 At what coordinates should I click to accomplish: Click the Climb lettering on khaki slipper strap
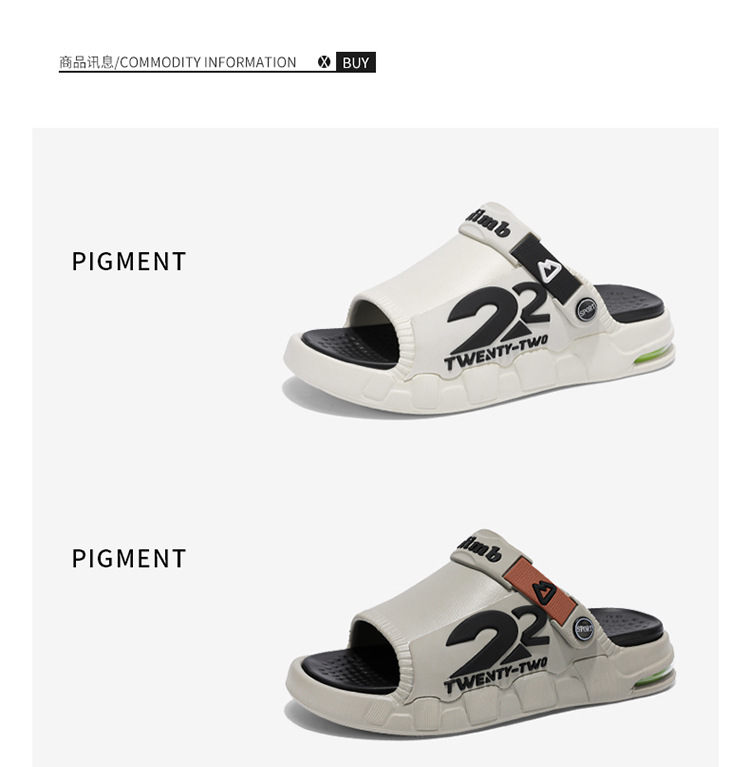[482, 548]
